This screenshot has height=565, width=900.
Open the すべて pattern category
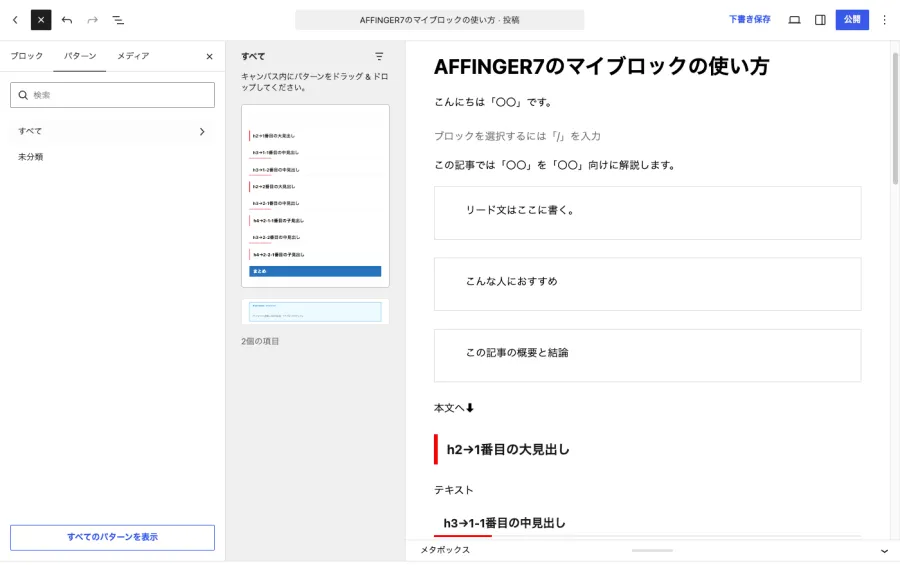coord(112,131)
